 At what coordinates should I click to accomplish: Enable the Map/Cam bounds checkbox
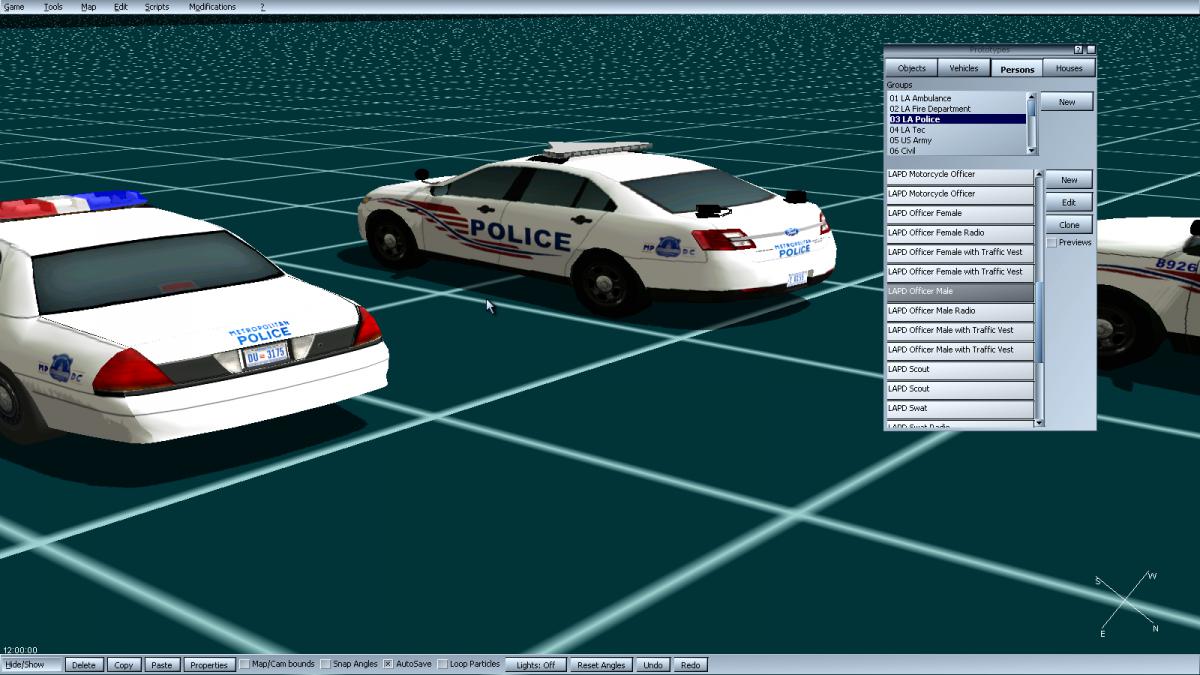point(246,664)
